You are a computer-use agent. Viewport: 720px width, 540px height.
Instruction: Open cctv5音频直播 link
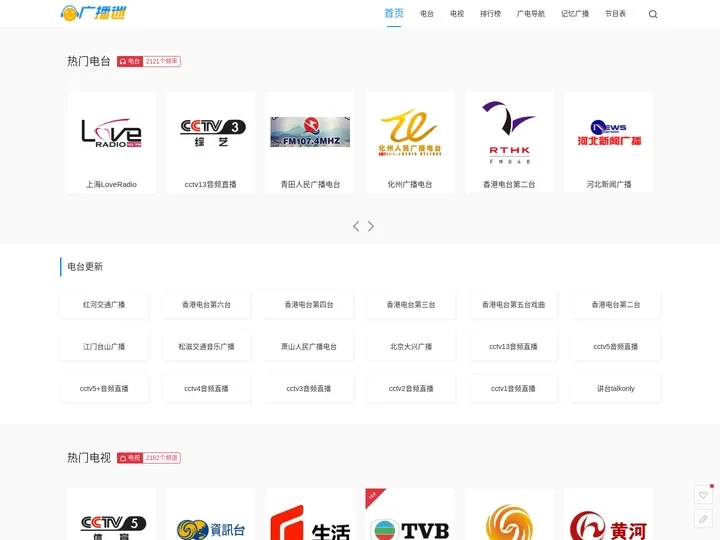[616, 347]
